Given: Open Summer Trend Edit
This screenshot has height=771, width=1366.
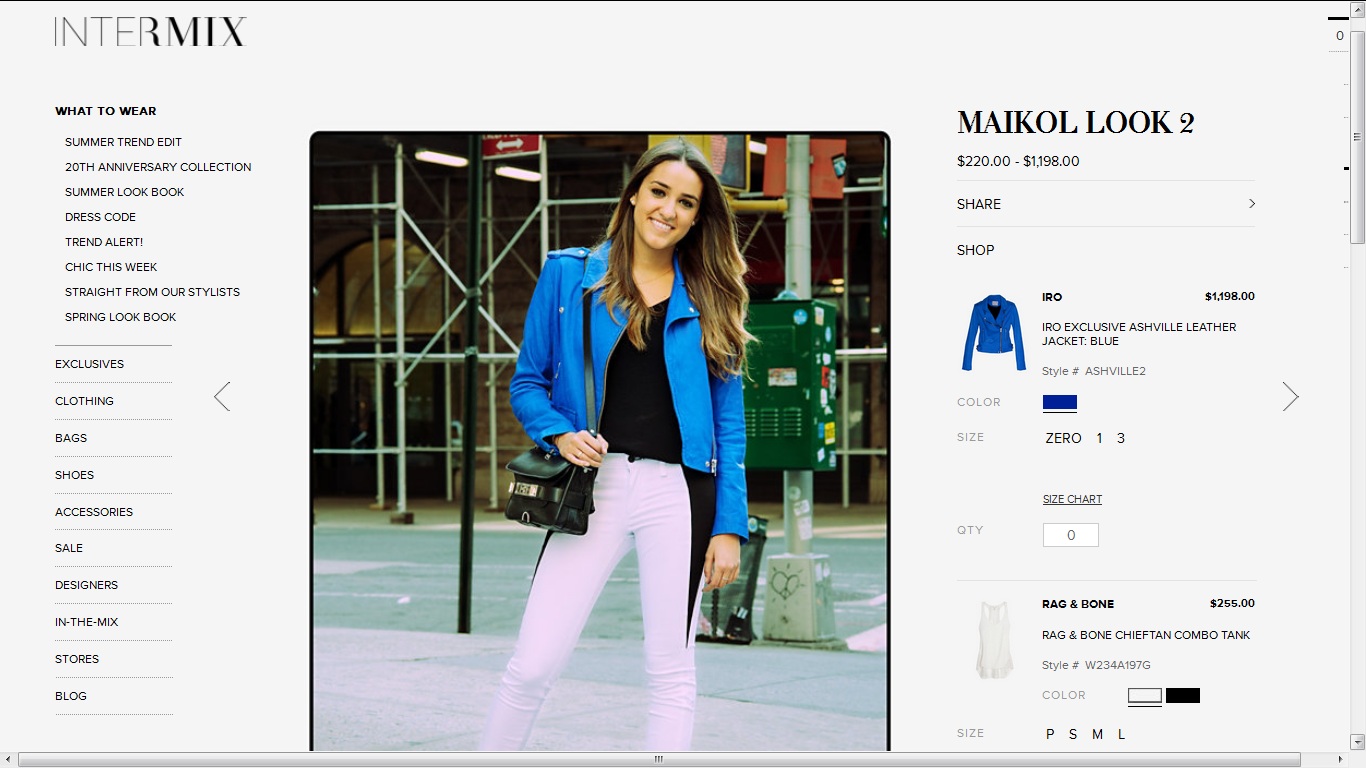Looking at the screenshot, I should click(x=123, y=142).
